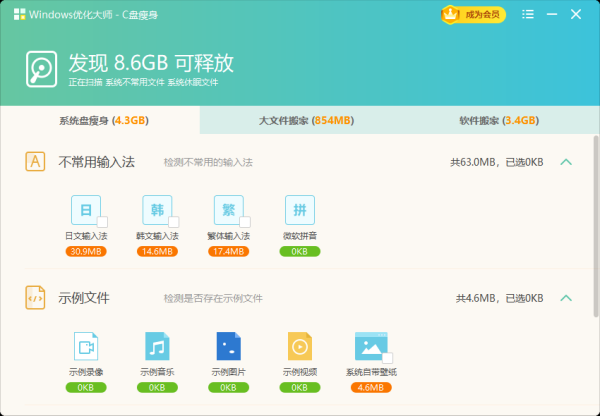Select the 示例录像 sample video recording icon

pyautogui.click(x=86, y=346)
